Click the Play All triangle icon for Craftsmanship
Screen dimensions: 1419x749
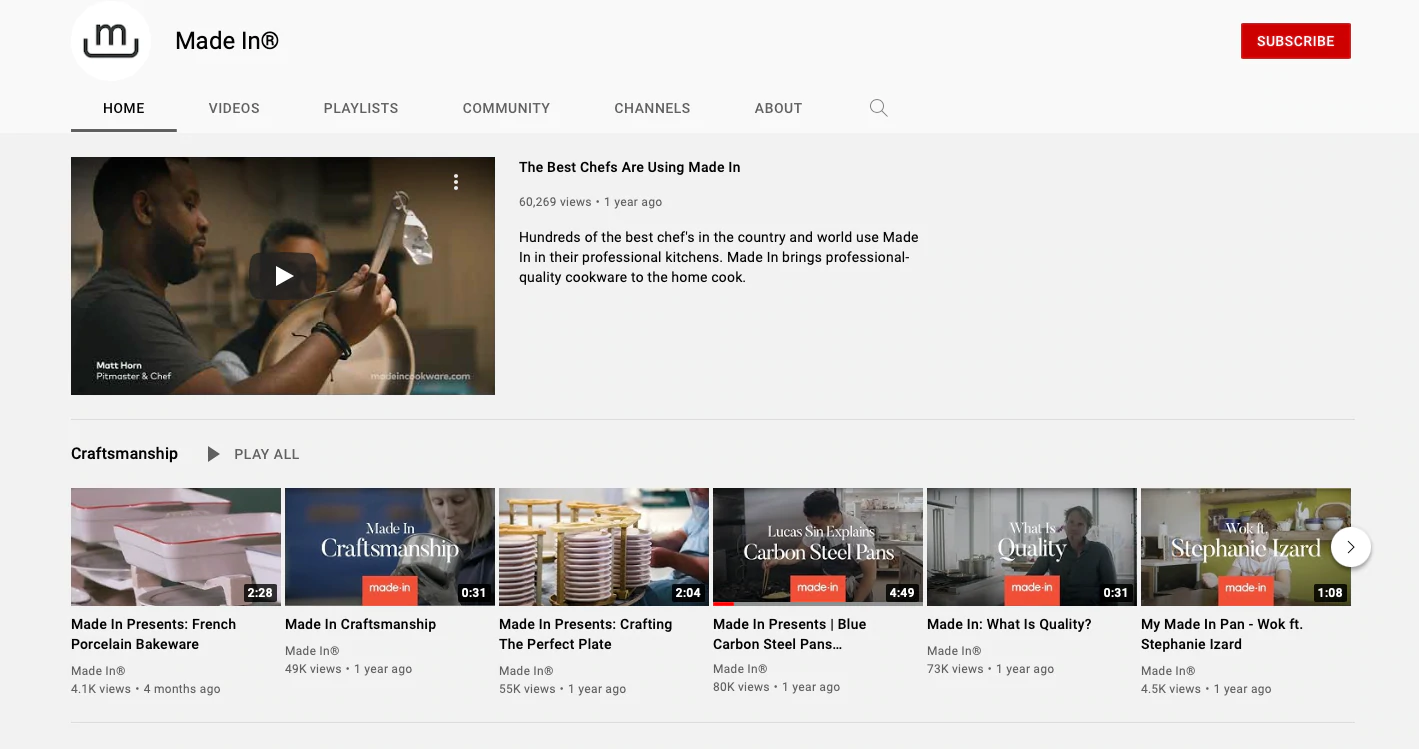213,453
